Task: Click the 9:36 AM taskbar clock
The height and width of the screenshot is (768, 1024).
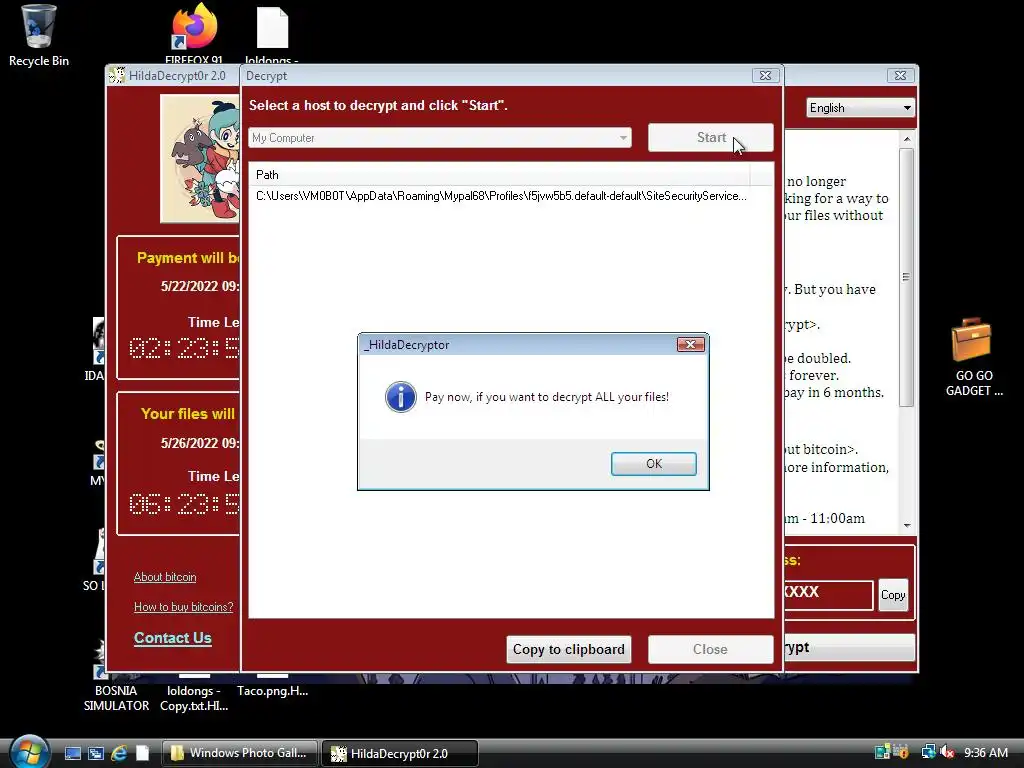Action: coord(986,752)
